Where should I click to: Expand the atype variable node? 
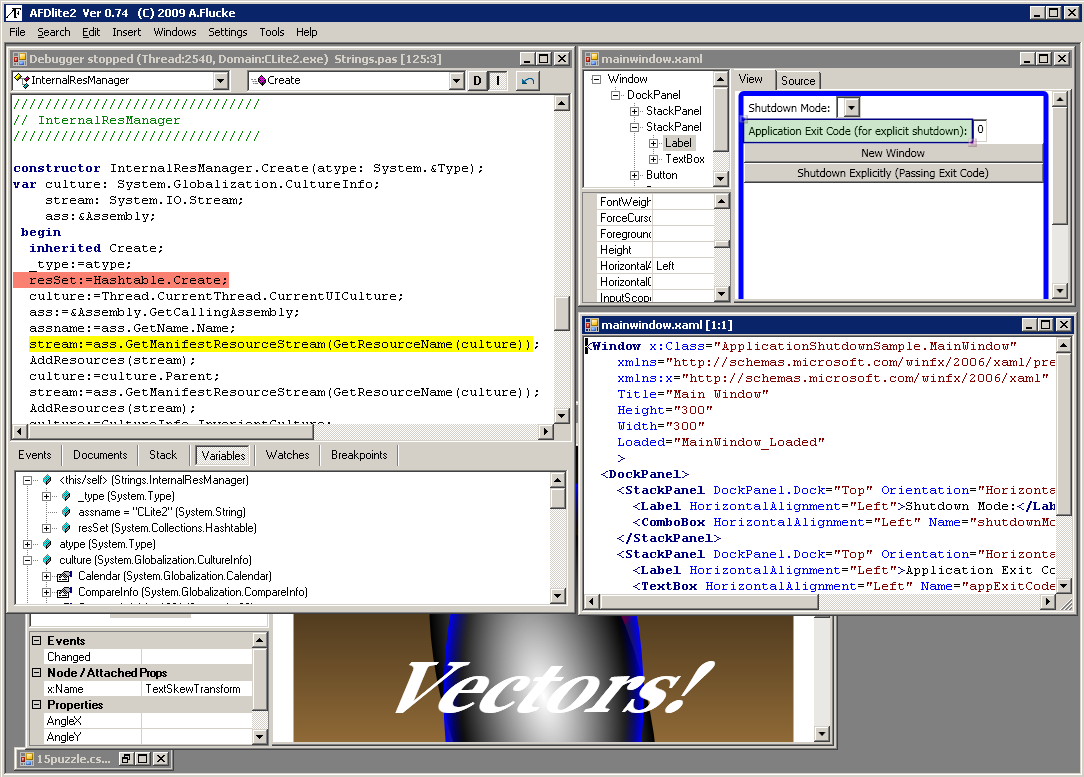[28, 544]
